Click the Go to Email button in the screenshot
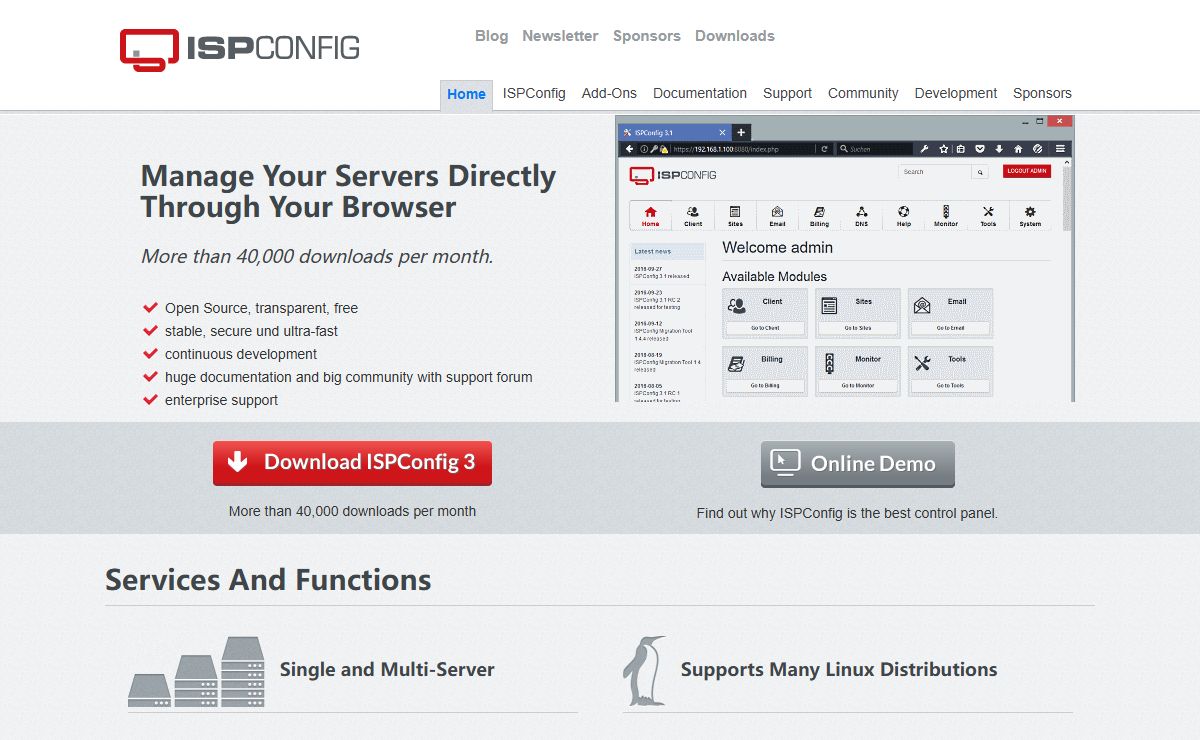Viewport: 1200px width, 740px height. tap(950, 328)
